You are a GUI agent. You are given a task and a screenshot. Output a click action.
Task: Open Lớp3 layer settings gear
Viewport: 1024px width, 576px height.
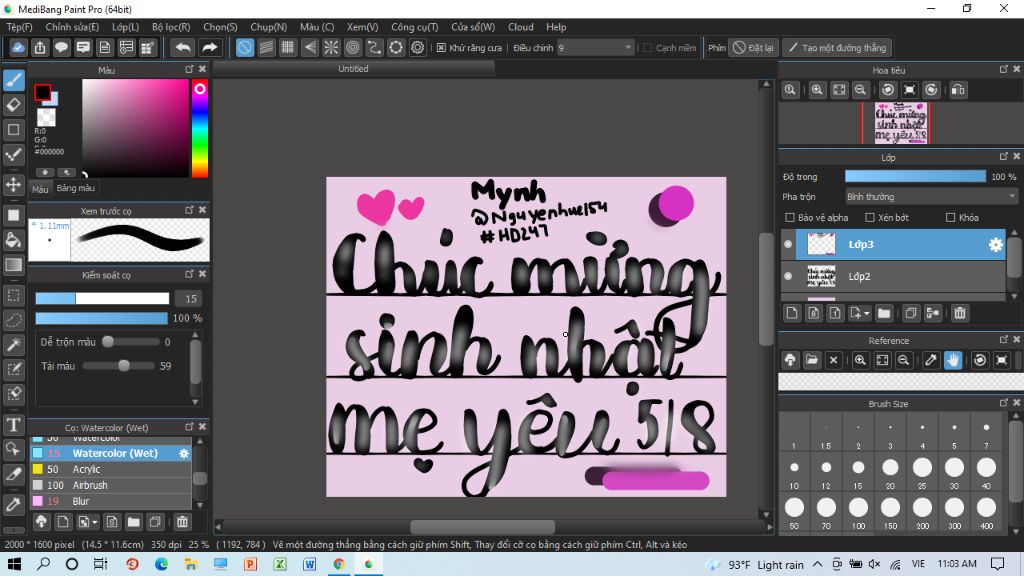tap(995, 244)
